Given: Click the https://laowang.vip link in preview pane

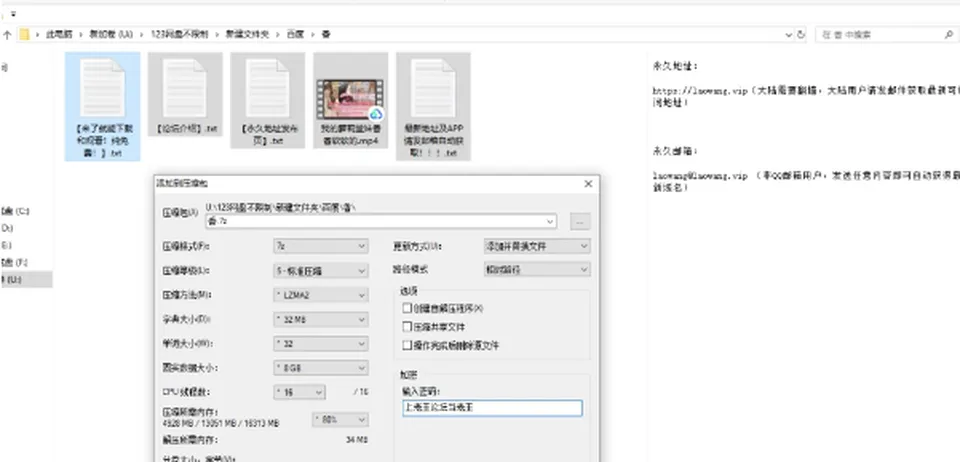Looking at the screenshot, I should click(x=700, y=91).
